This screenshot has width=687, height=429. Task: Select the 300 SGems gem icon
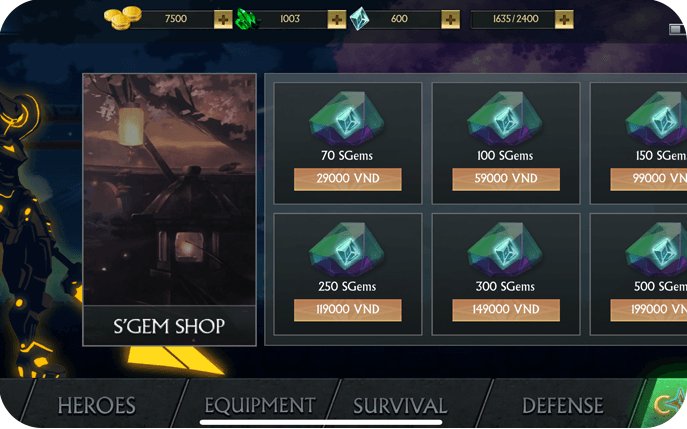click(505, 249)
